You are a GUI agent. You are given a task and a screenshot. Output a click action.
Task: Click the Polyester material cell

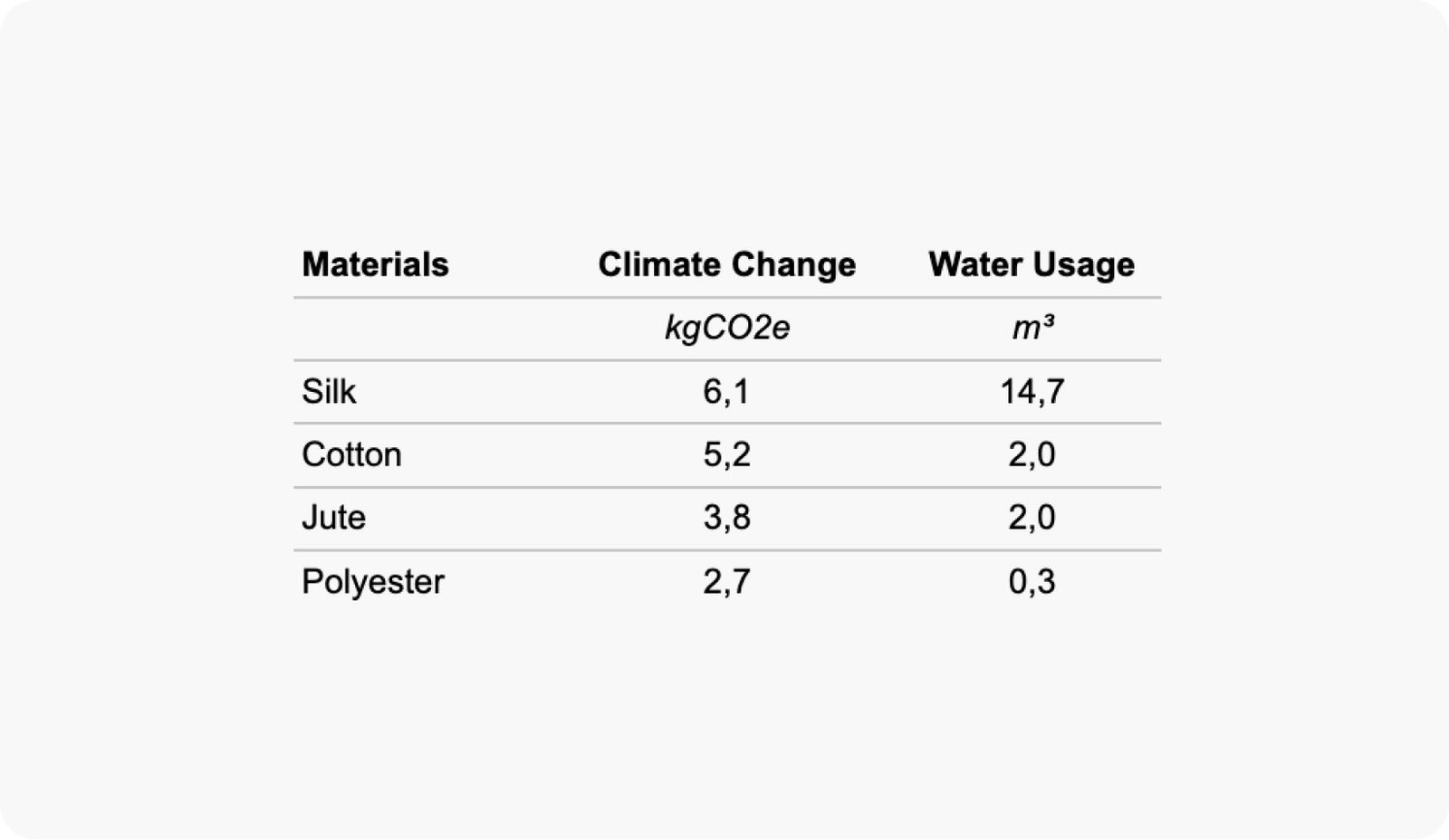click(373, 581)
